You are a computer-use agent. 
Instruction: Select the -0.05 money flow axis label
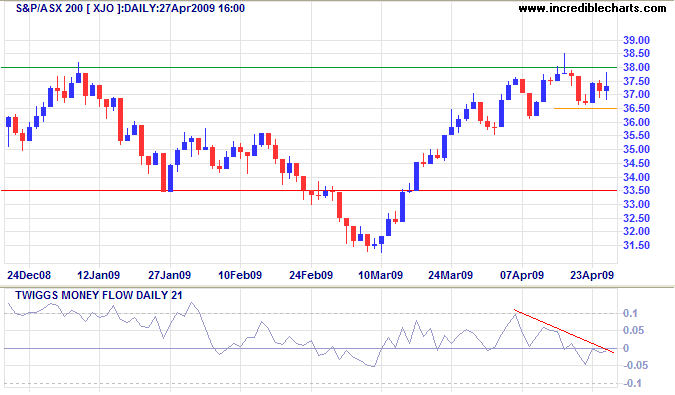click(x=635, y=366)
